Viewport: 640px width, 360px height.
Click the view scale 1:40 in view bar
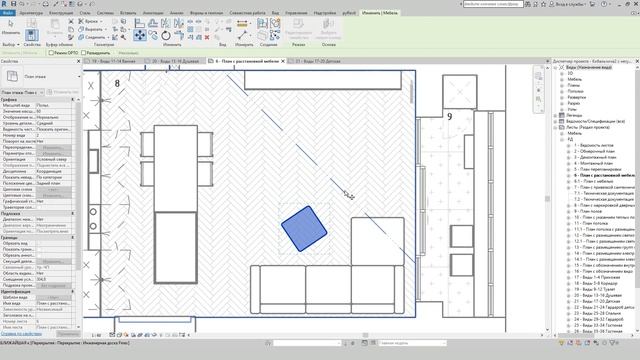click(x=96, y=335)
